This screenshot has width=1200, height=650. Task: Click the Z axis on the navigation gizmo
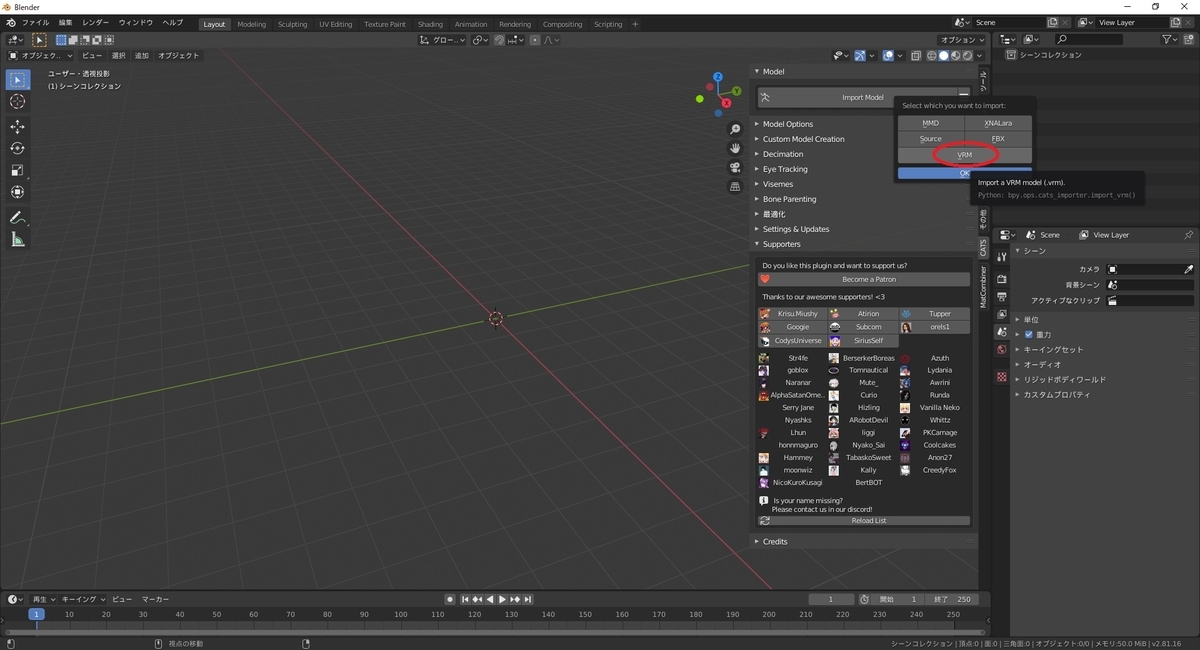click(x=719, y=77)
